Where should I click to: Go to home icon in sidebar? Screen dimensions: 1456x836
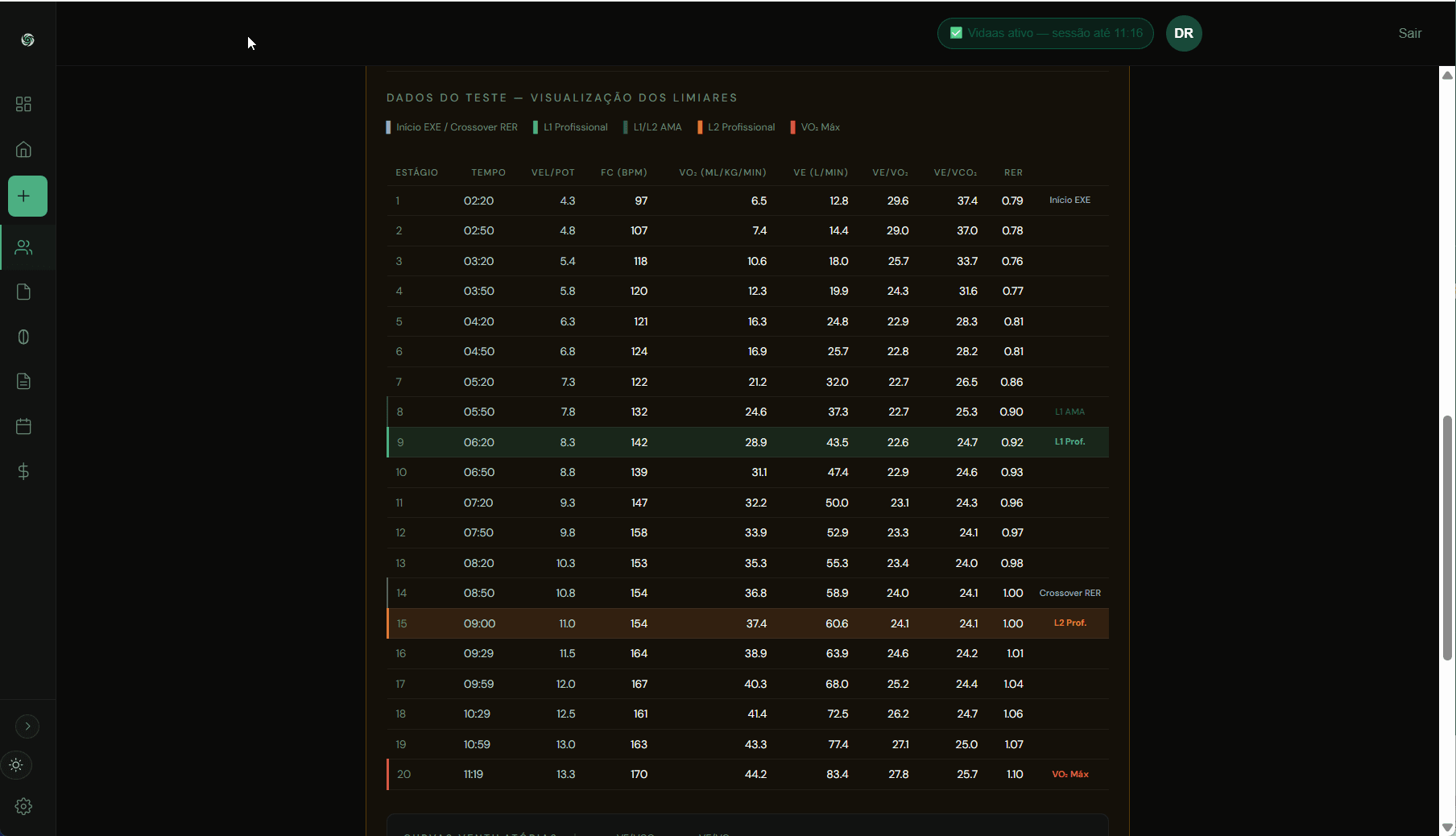[23, 149]
